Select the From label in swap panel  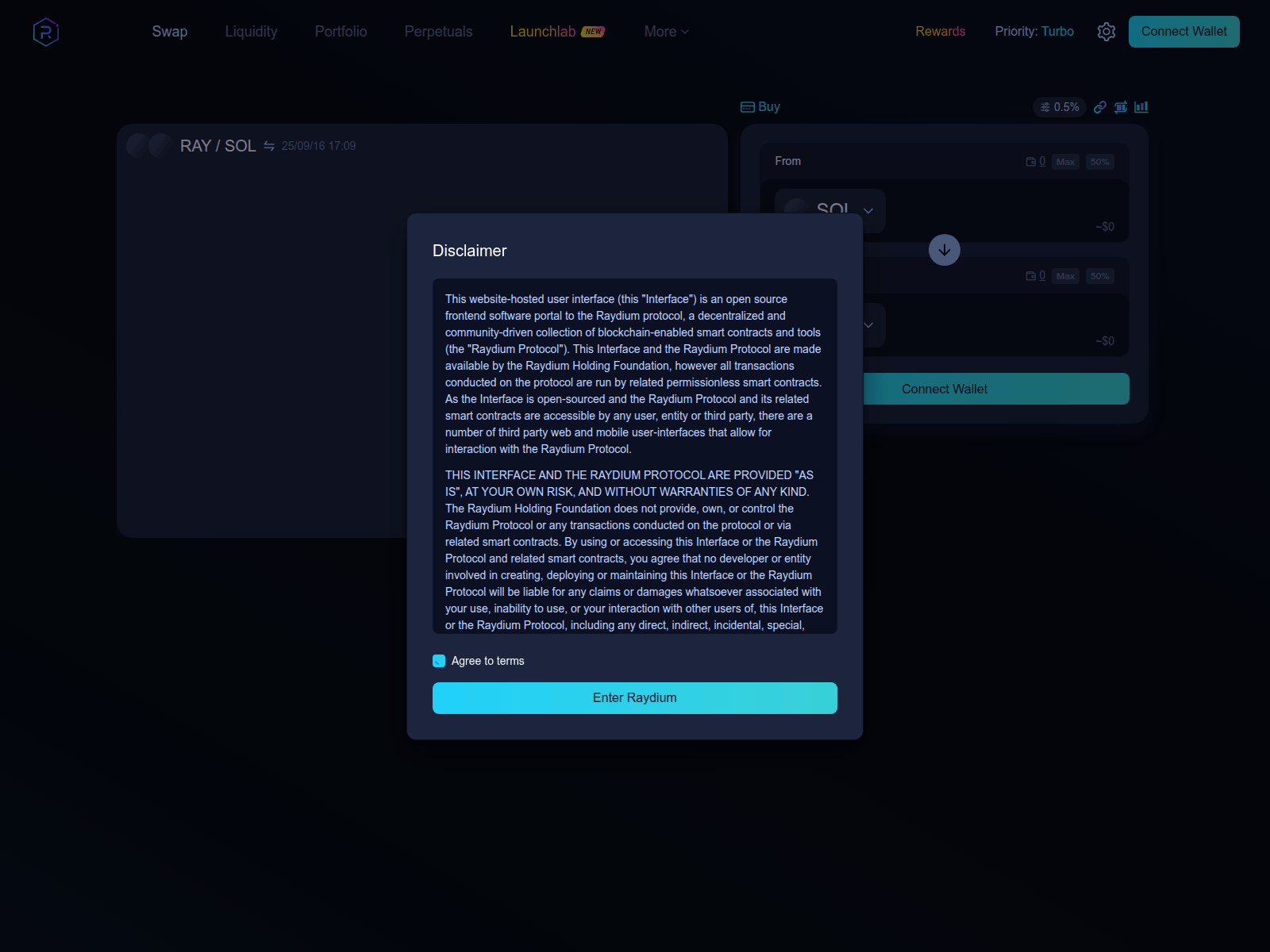coord(788,161)
